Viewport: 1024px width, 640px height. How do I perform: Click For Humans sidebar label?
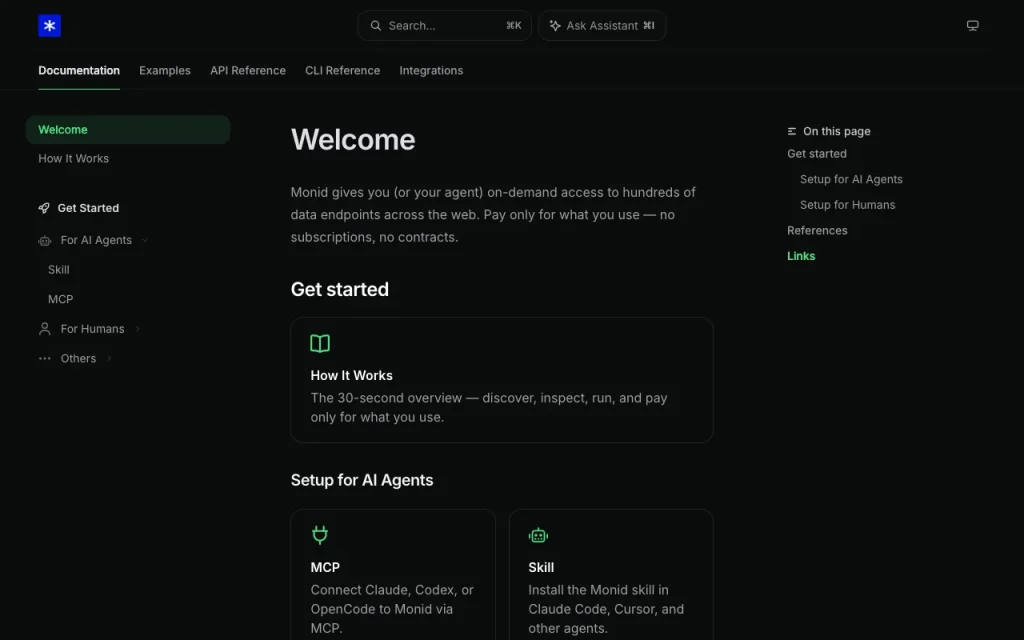pyautogui.click(x=92, y=328)
